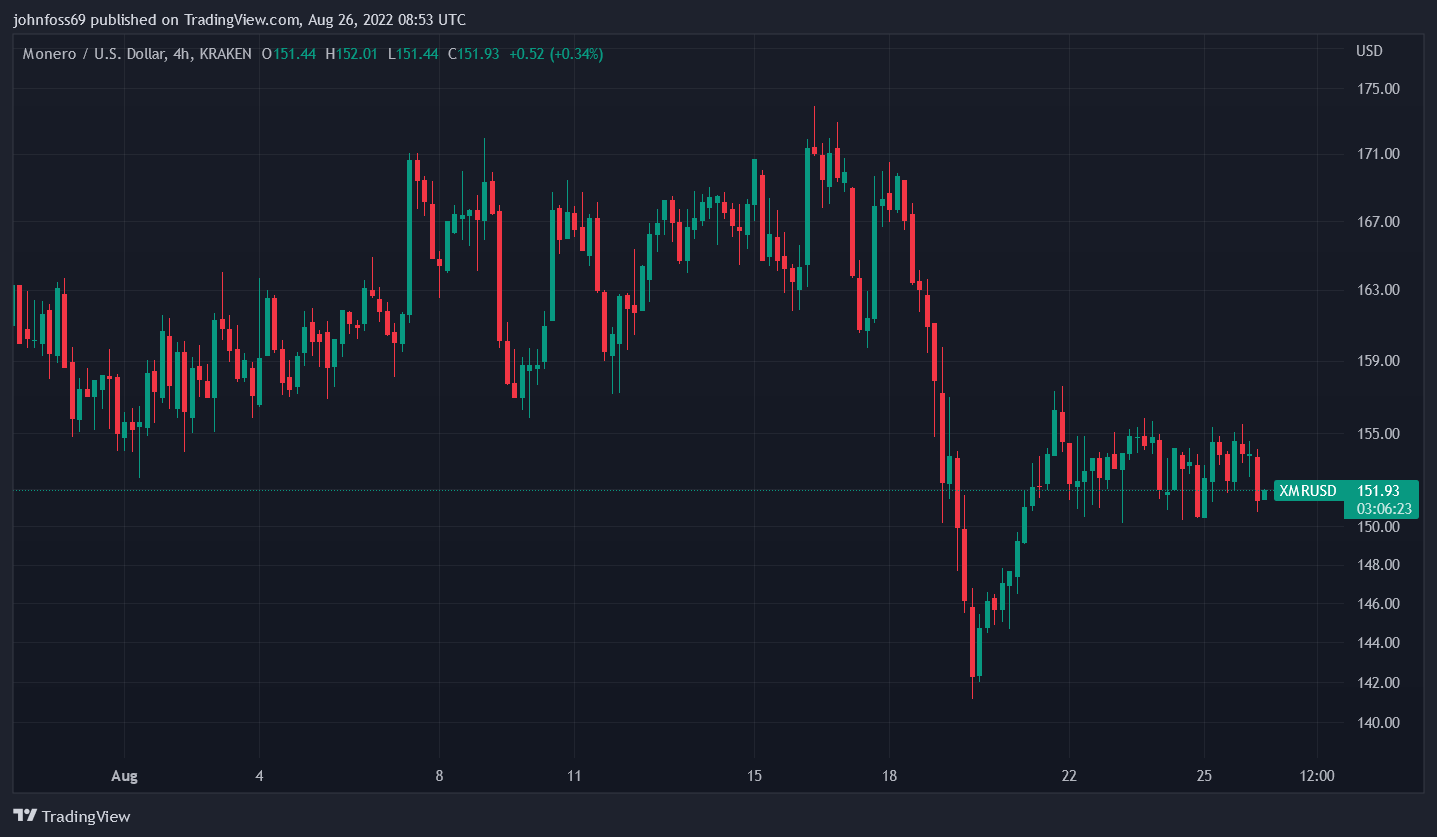Click the 148.00 price axis label
The width and height of the screenshot is (1437, 837).
(1377, 565)
